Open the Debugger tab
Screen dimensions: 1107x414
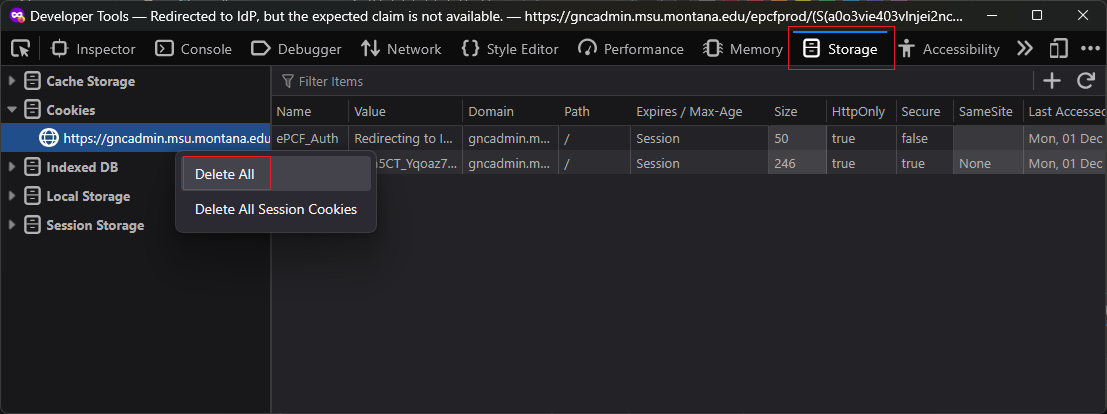296,49
